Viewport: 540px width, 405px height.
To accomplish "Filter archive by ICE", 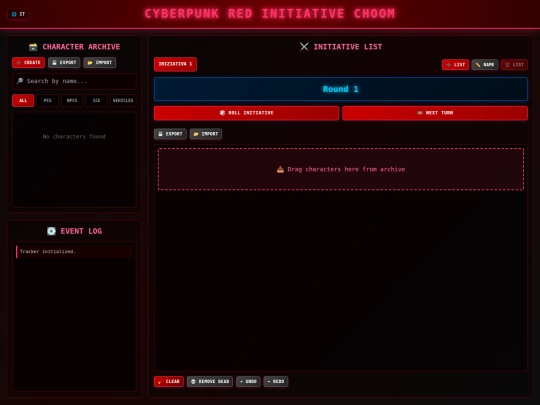I will 96,101.
